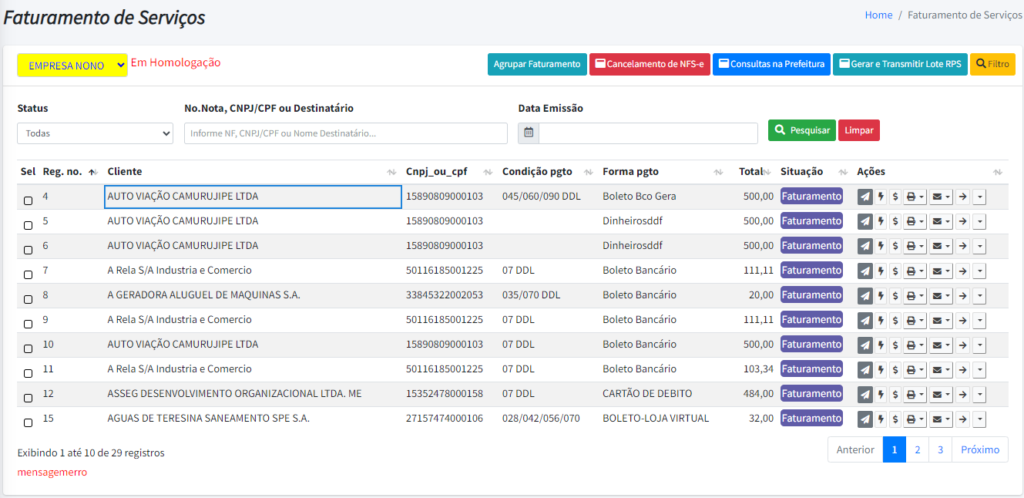The image size is (1024, 498).
Task: Sort table by Cliente column
Action: (x=391, y=172)
